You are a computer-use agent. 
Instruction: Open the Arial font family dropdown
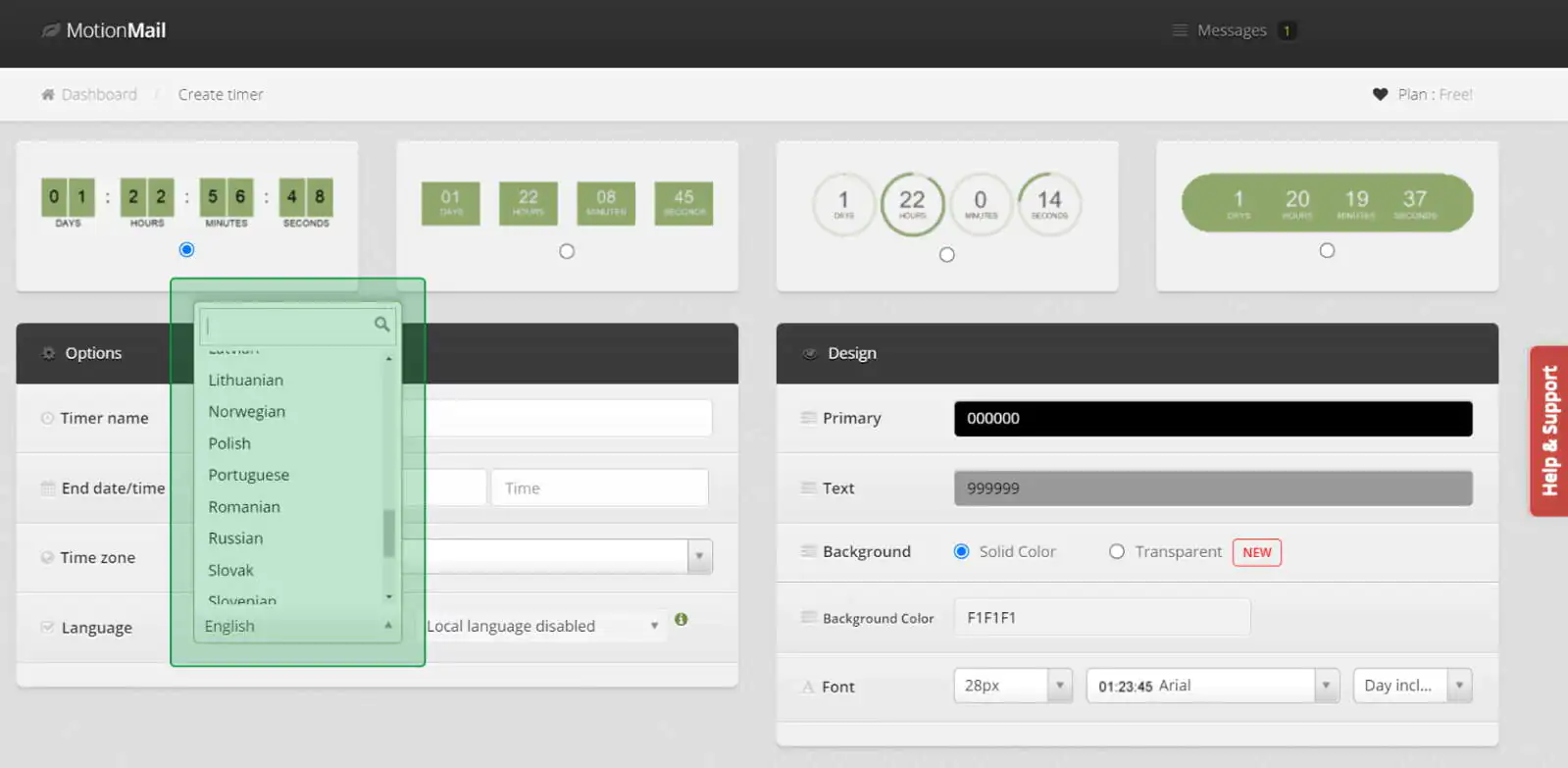pyautogui.click(x=1212, y=686)
